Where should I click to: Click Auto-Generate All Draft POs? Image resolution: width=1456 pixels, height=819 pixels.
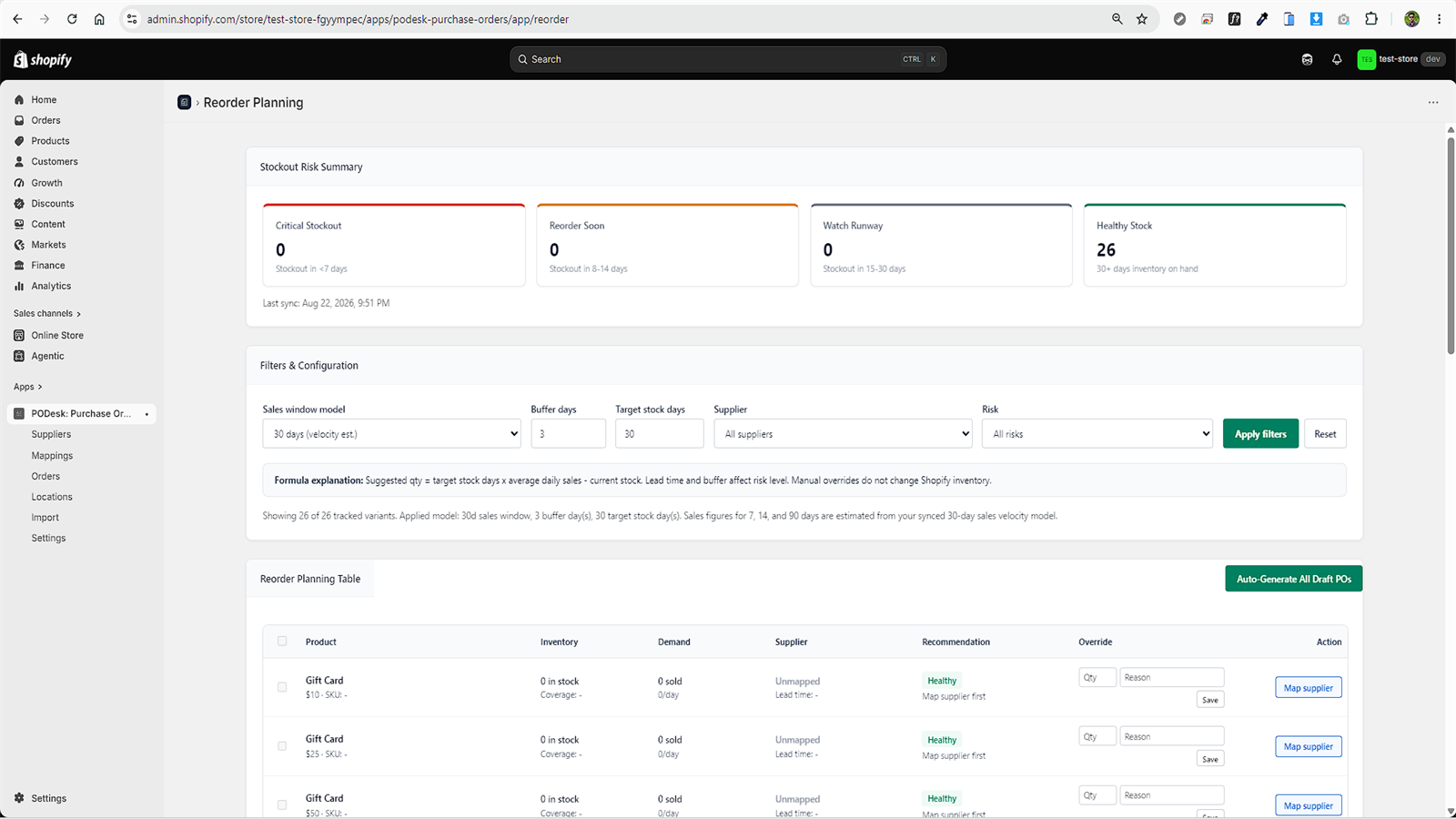(x=1293, y=579)
